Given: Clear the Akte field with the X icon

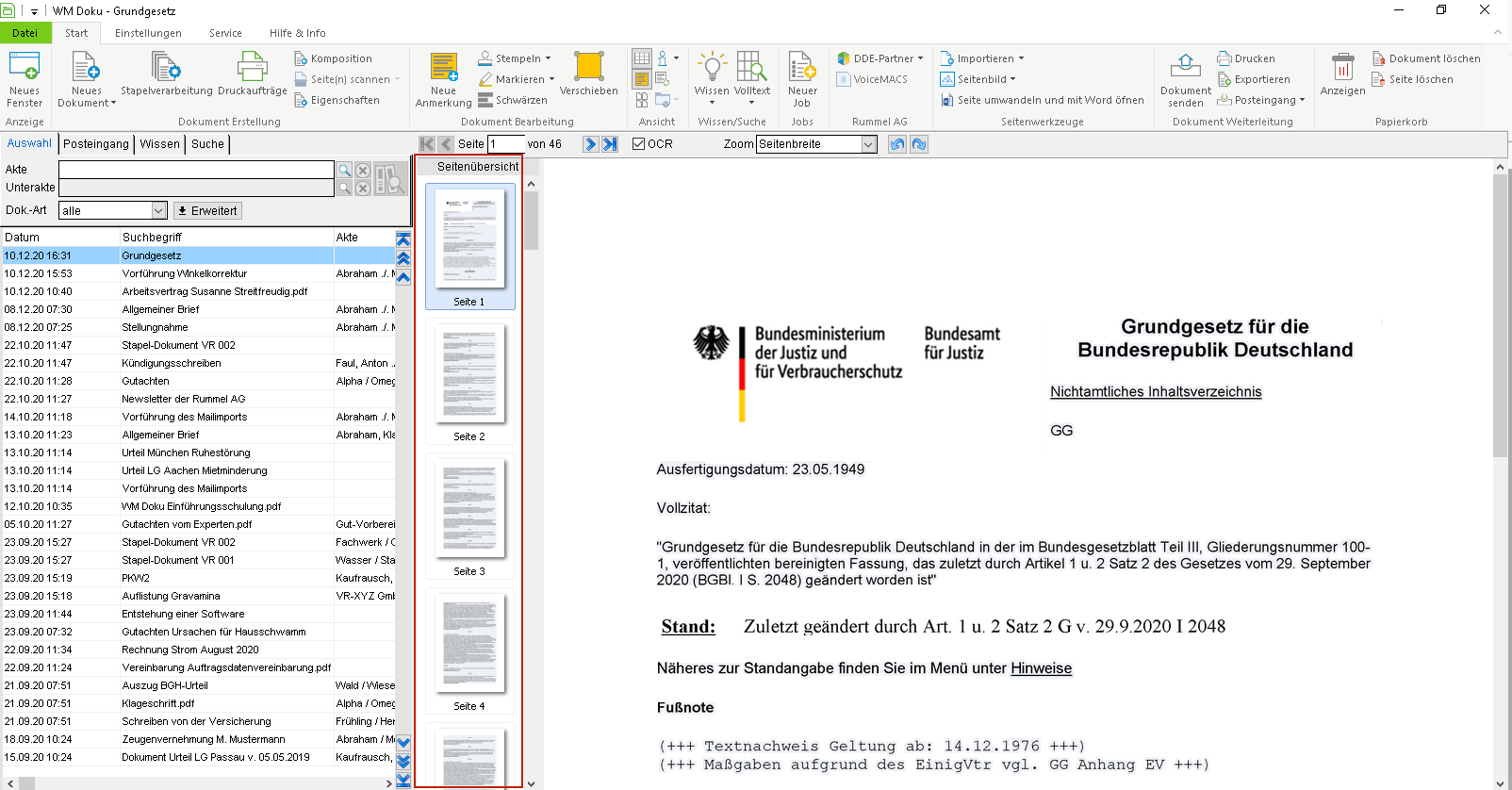Looking at the screenshot, I should [x=363, y=171].
